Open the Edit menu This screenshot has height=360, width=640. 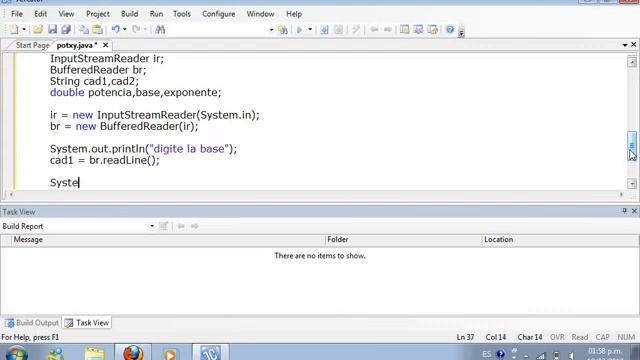(40, 14)
